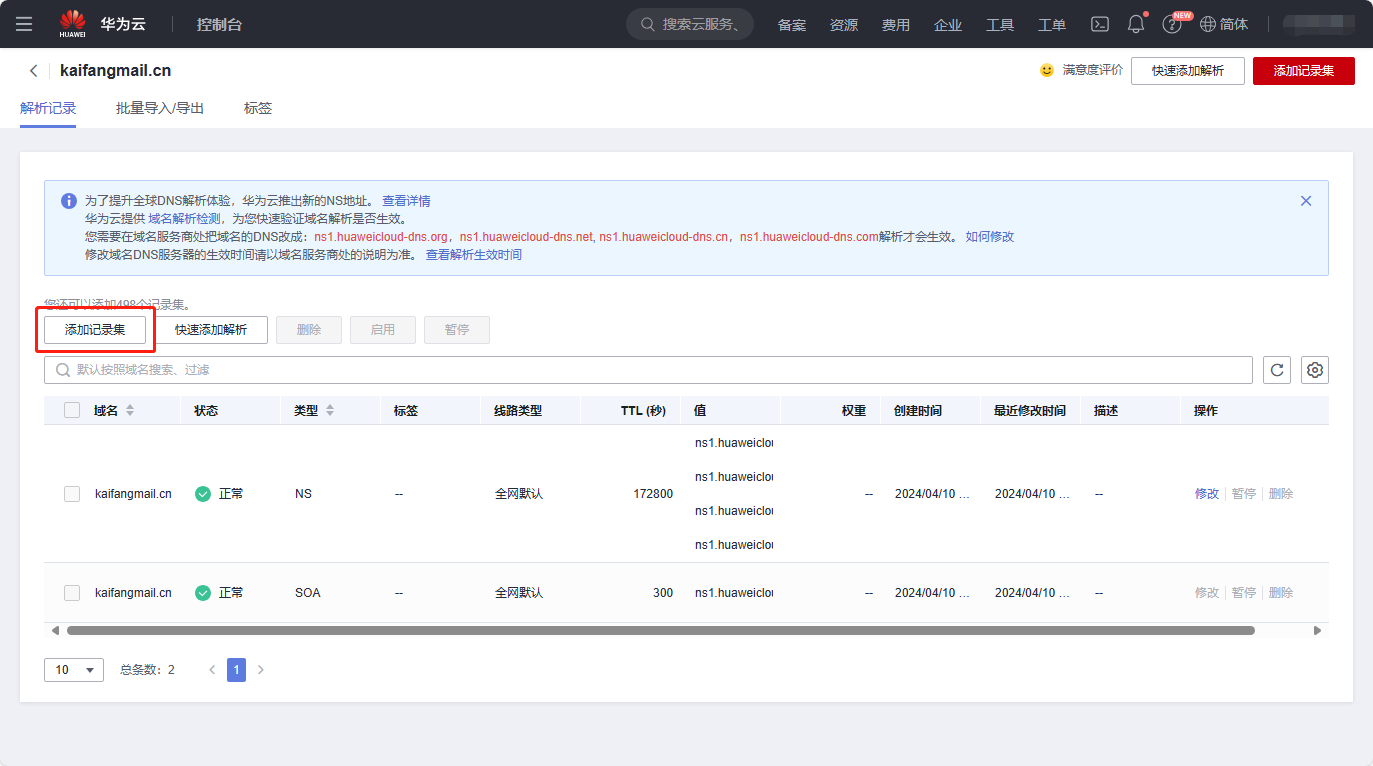Check the NS record row checkbox

[72, 494]
